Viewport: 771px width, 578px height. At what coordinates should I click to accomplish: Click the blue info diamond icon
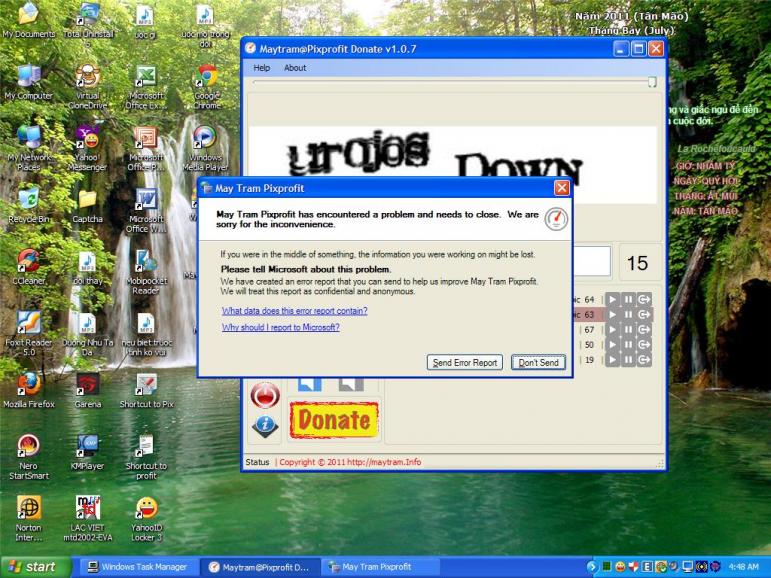tap(265, 425)
